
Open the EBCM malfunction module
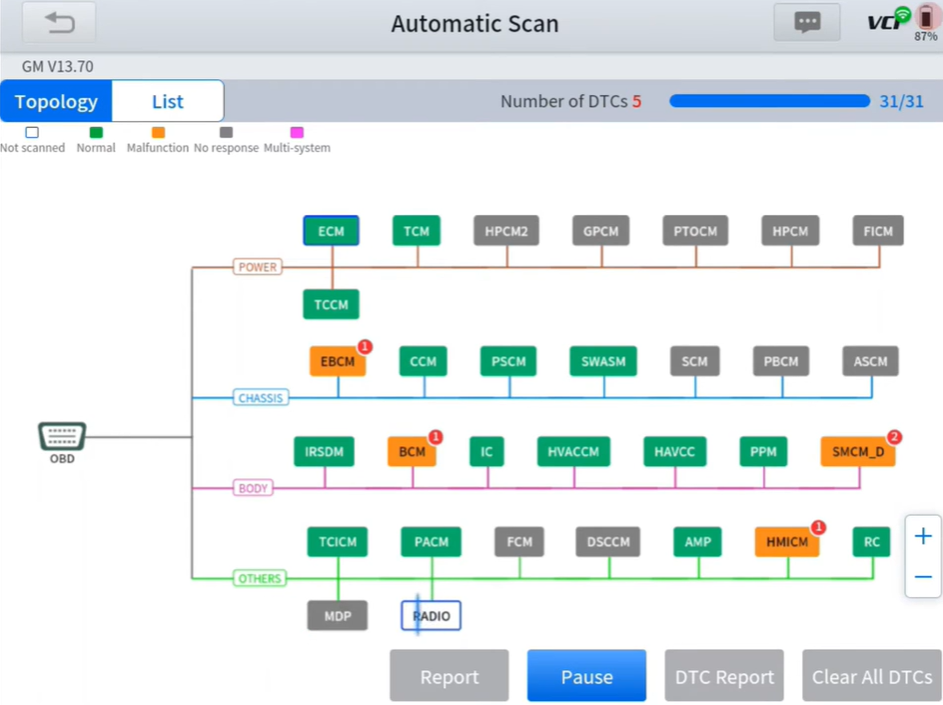point(337,362)
